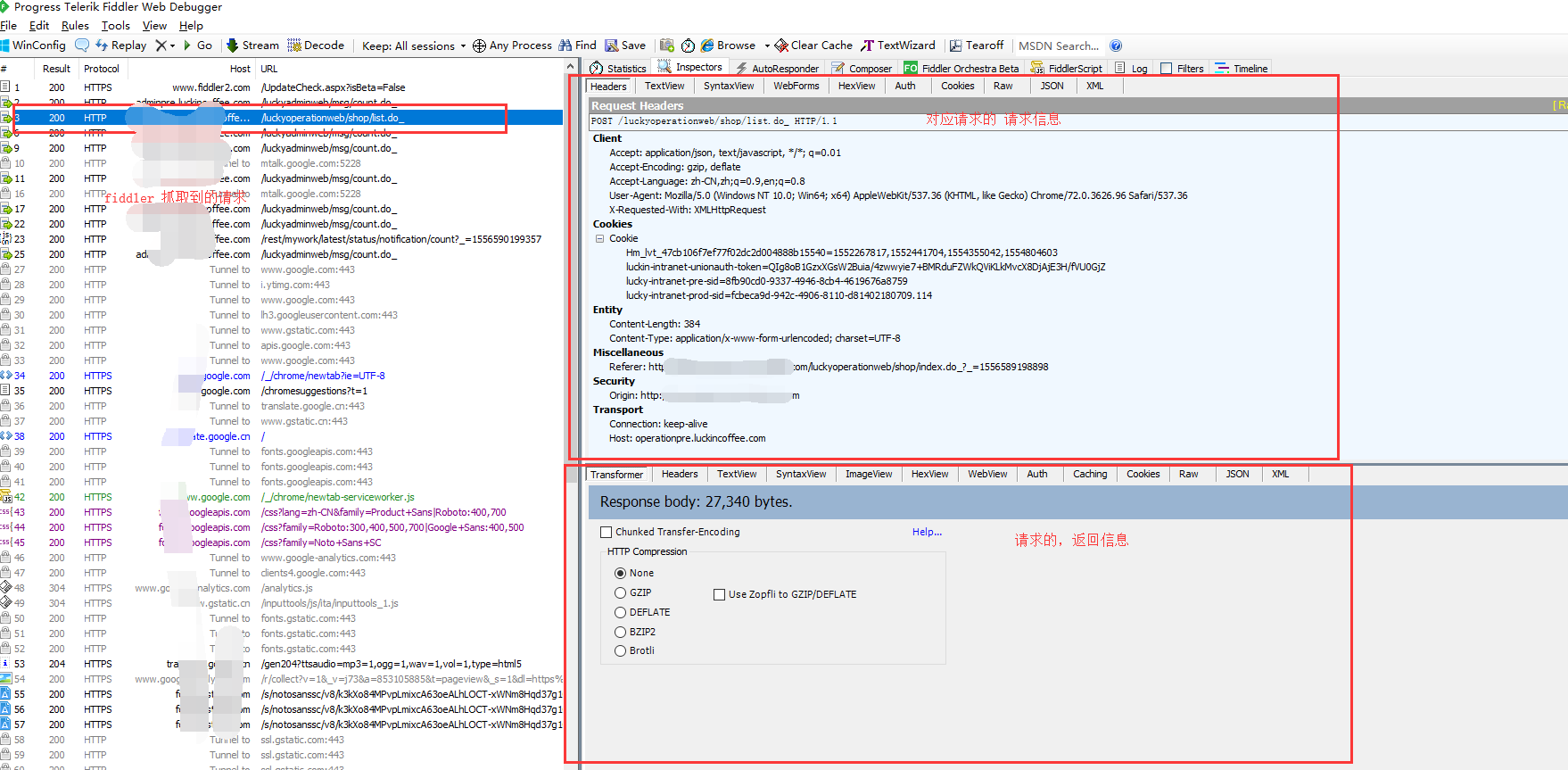The image size is (1568, 770).
Task: Click the Tearoff button
Action: coord(976,46)
